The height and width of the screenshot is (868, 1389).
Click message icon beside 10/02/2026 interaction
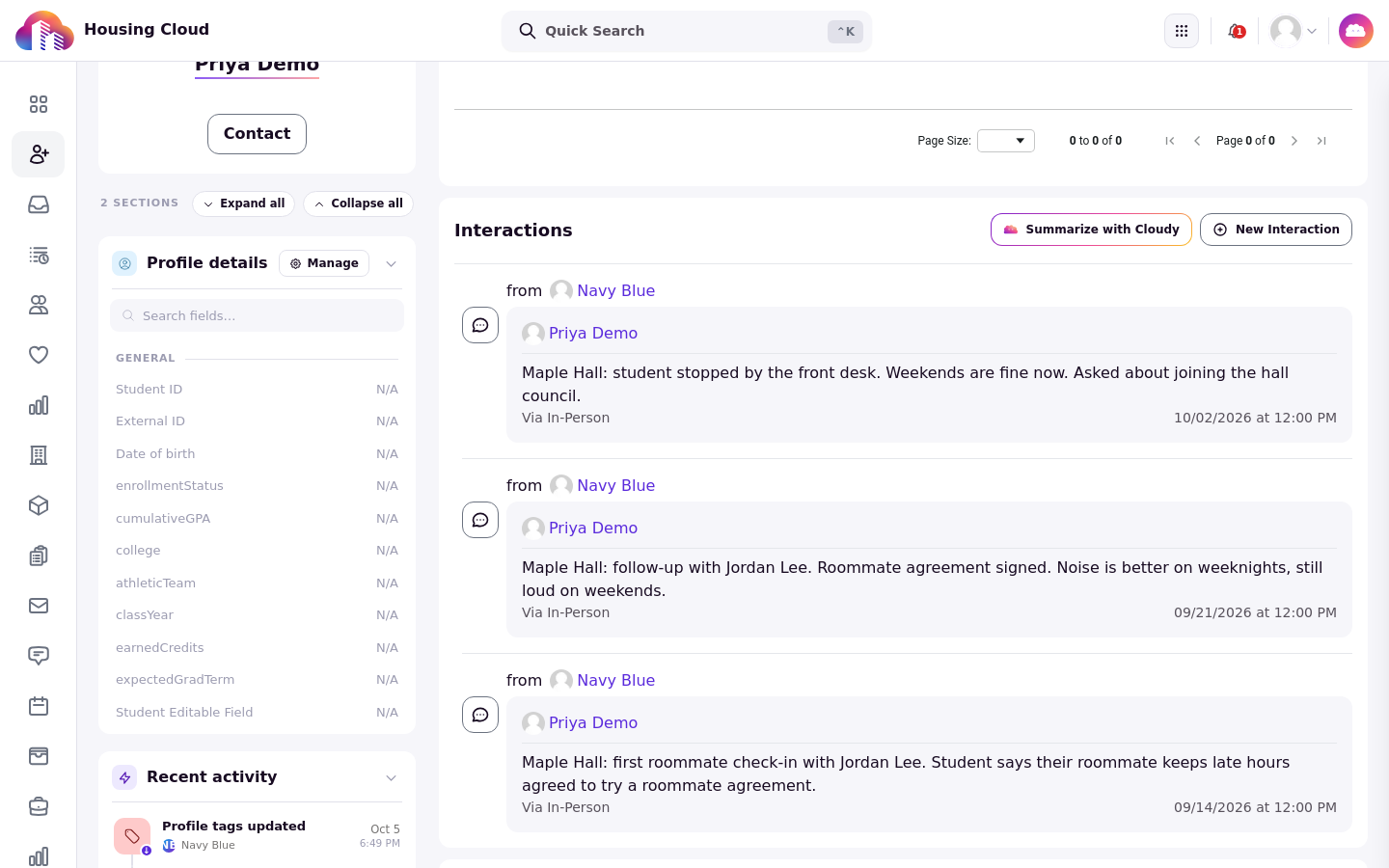pyautogui.click(x=480, y=325)
